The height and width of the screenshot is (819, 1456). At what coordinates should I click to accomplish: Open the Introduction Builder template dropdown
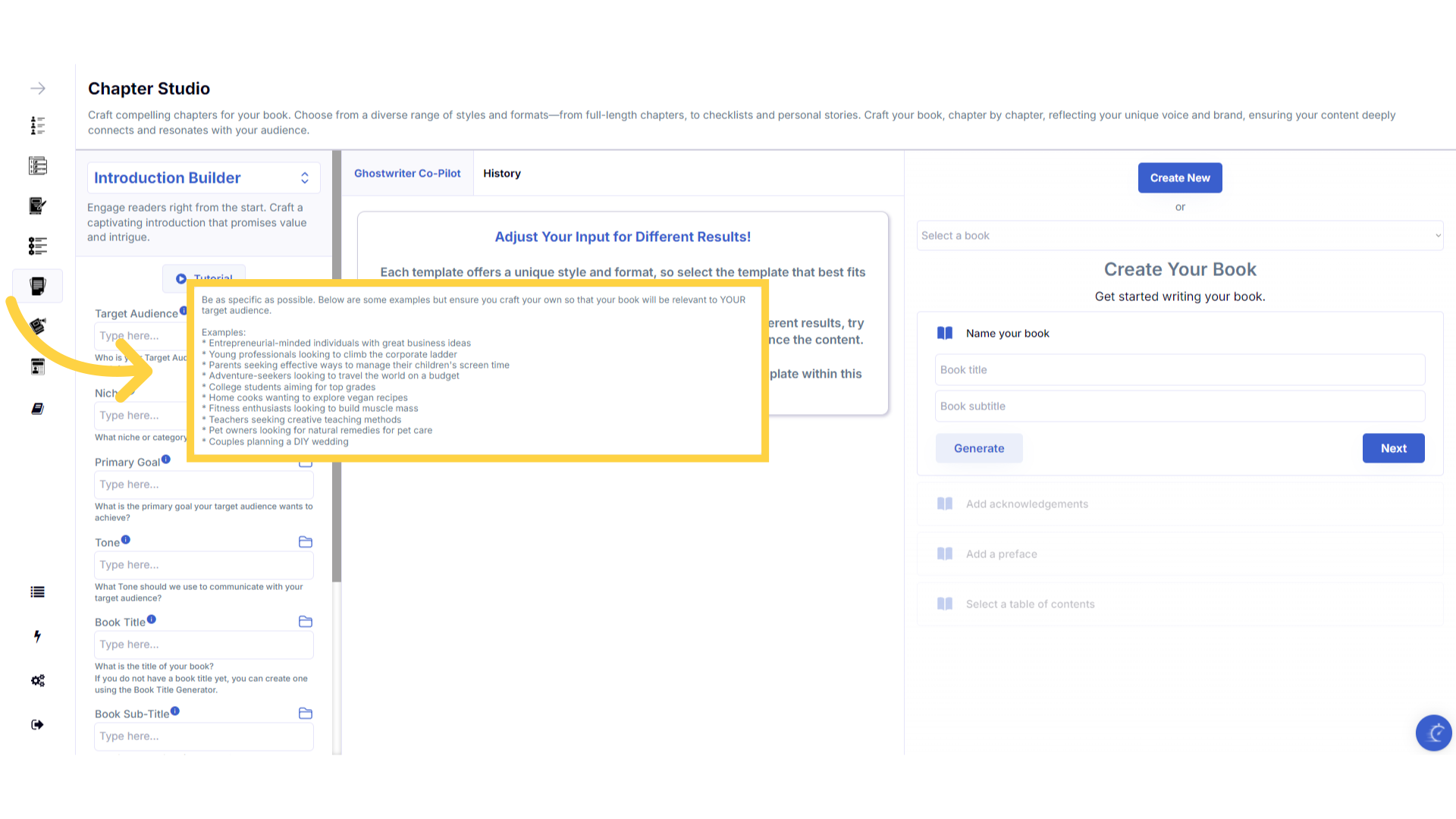(203, 177)
